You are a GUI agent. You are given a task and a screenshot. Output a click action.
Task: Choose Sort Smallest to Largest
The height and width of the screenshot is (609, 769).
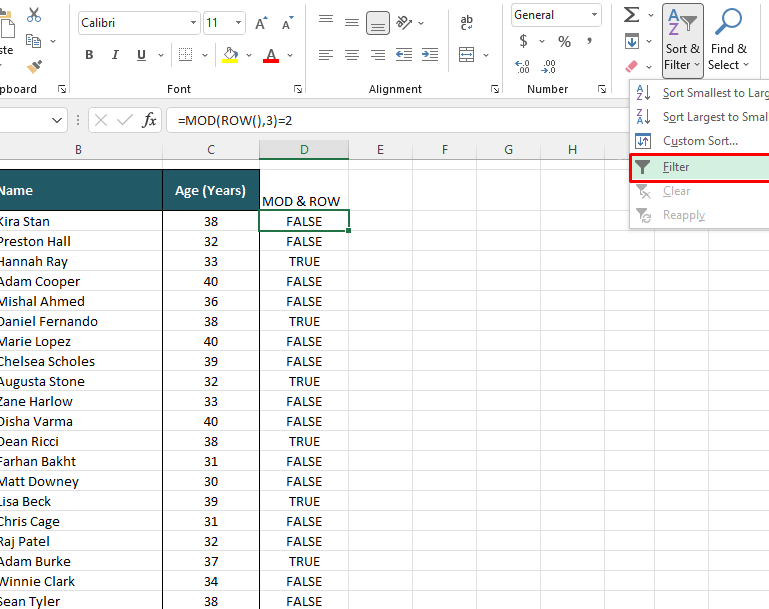tap(700, 93)
